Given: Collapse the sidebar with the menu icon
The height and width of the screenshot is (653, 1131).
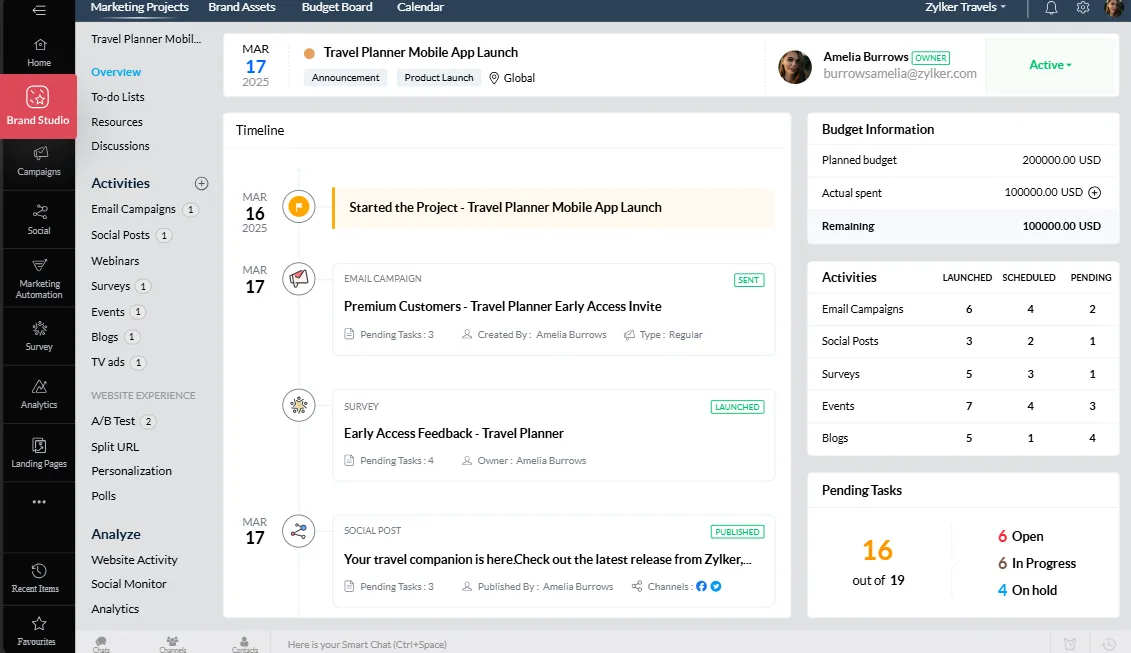Looking at the screenshot, I should (39, 9).
